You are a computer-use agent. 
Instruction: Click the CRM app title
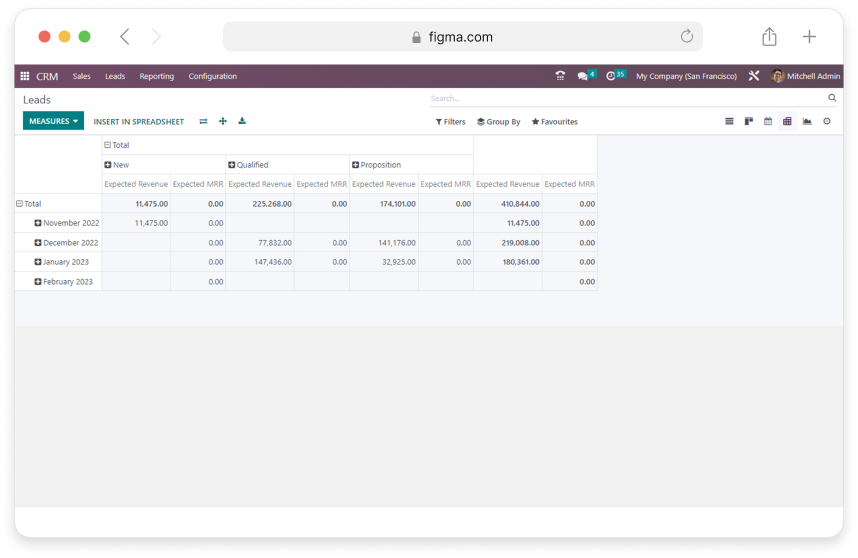(47, 77)
